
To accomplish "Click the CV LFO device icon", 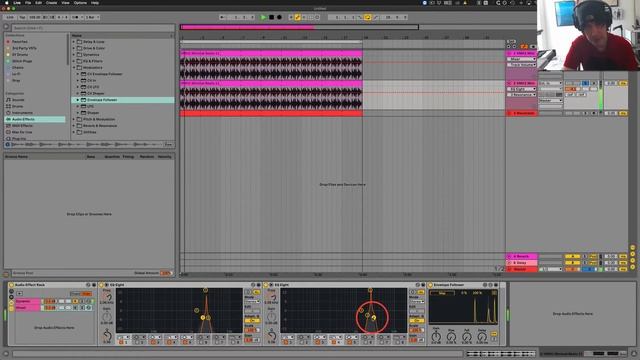I will (x=83, y=87).
